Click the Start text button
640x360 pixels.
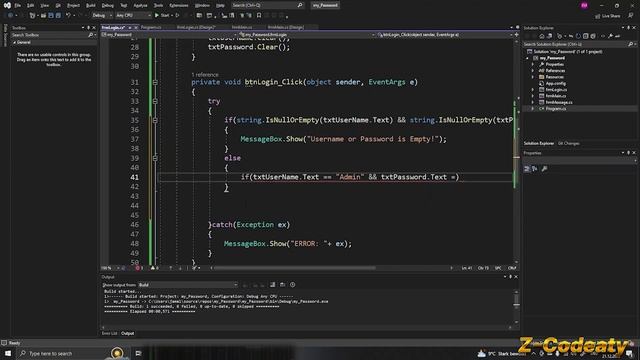click(x=165, y=16)
